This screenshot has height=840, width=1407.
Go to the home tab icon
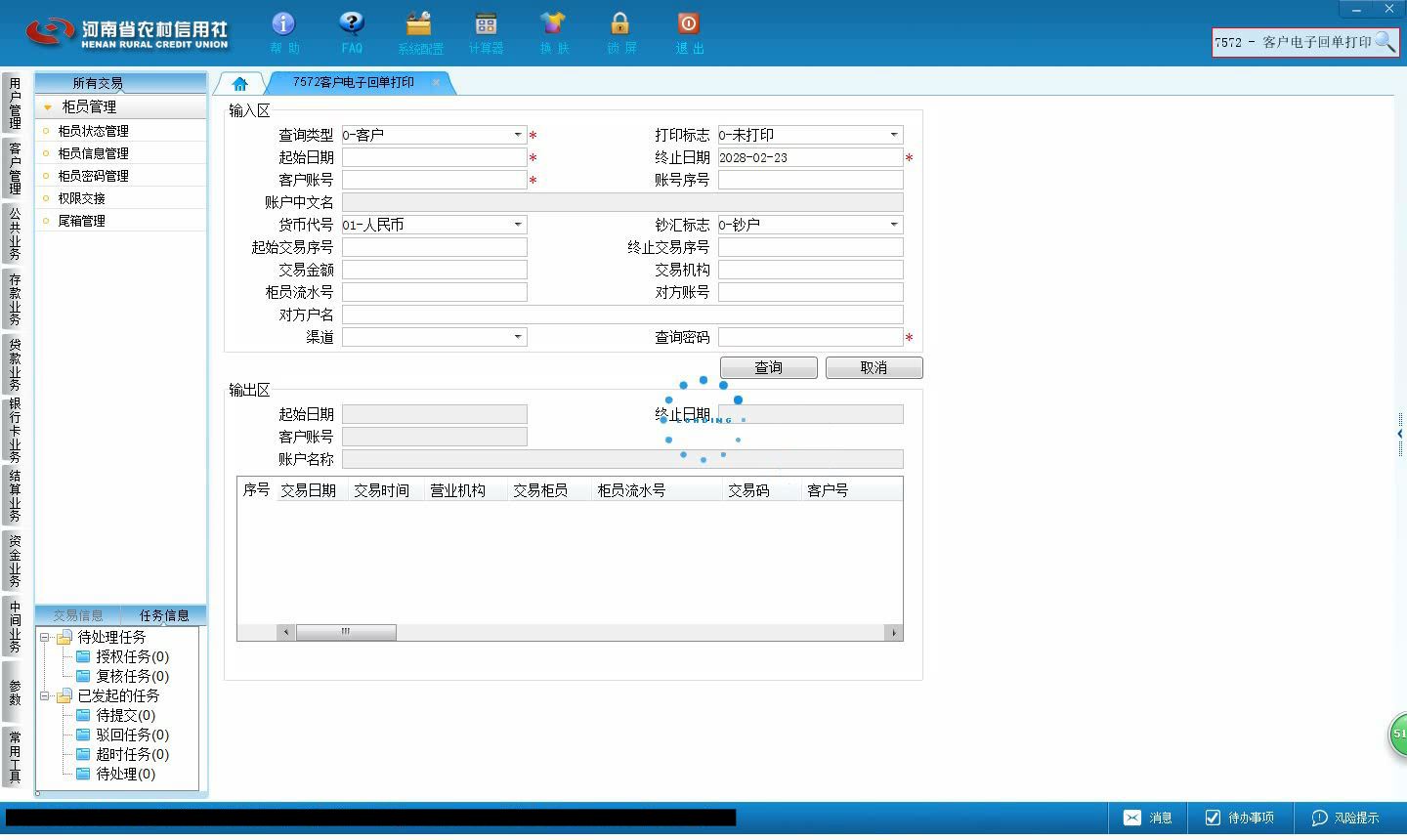click(239, 84)
